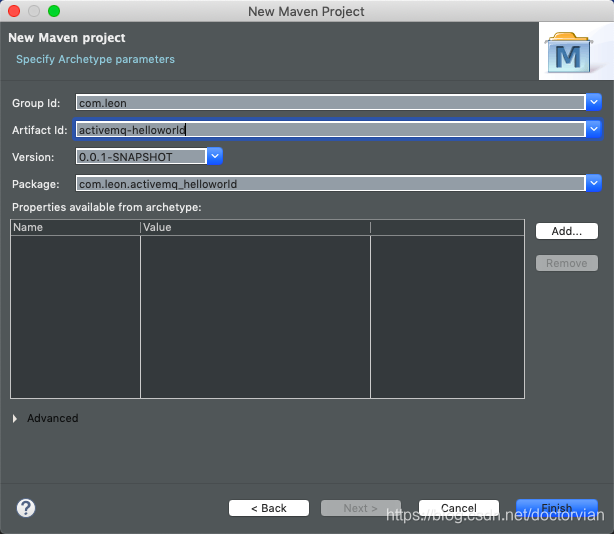Cancel the New Maven Project dialog
This screenshot has height=534, width=614.
click(x=459, y=508)
